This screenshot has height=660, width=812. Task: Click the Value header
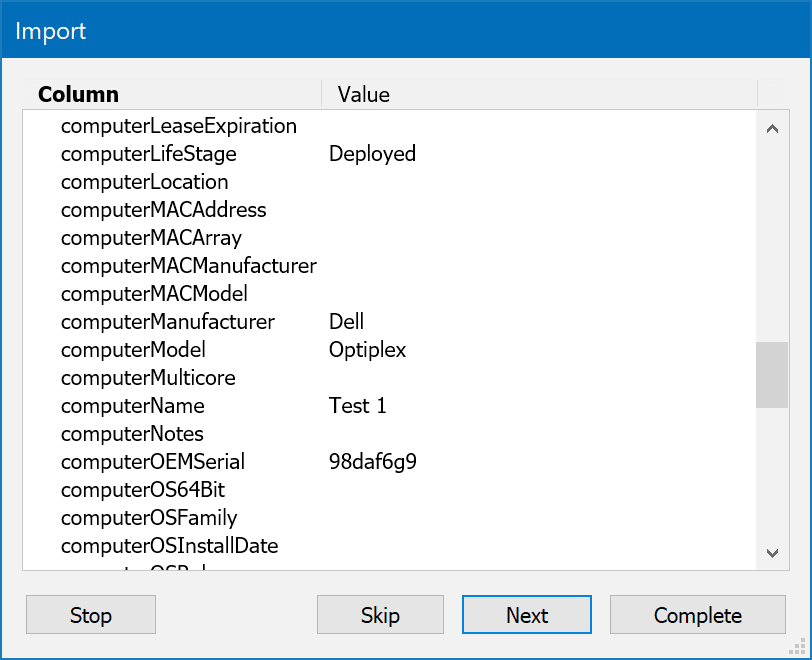point(362,94)
